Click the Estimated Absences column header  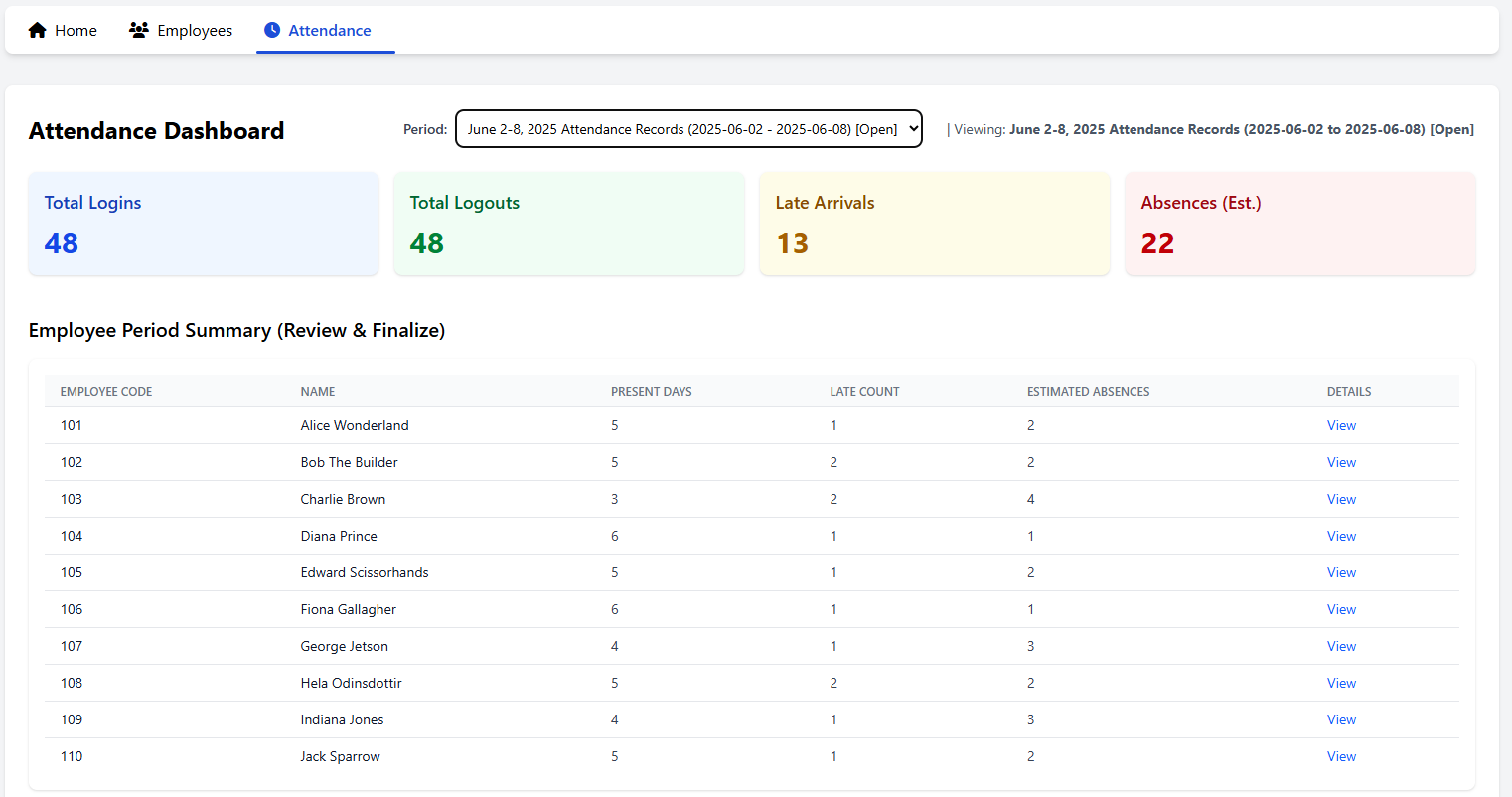tap(1088, 392)
